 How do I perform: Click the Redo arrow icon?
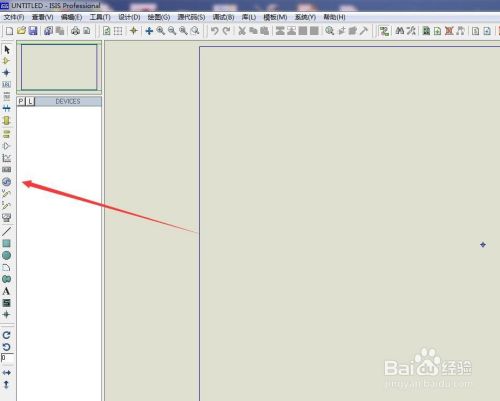[226, 31]
